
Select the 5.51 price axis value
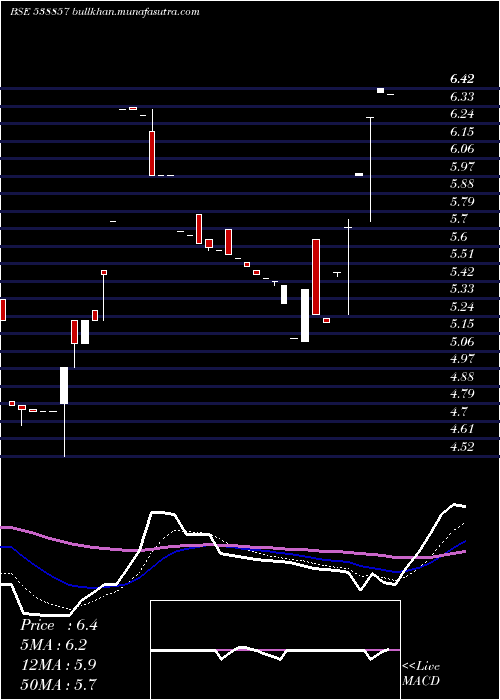pyautogui.click(x=462, y=254)
